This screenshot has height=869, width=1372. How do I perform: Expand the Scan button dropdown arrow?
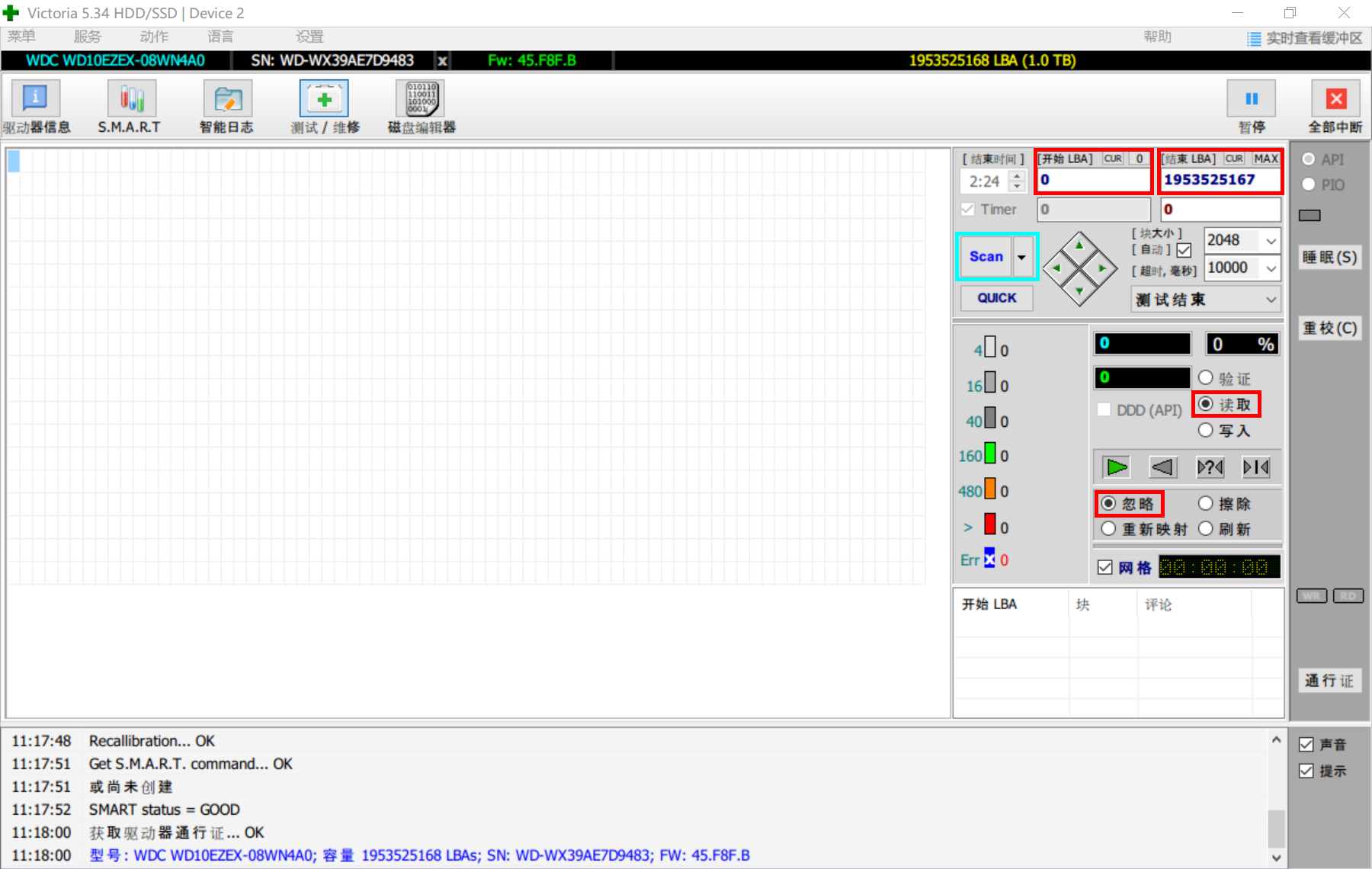[1021, 257]
